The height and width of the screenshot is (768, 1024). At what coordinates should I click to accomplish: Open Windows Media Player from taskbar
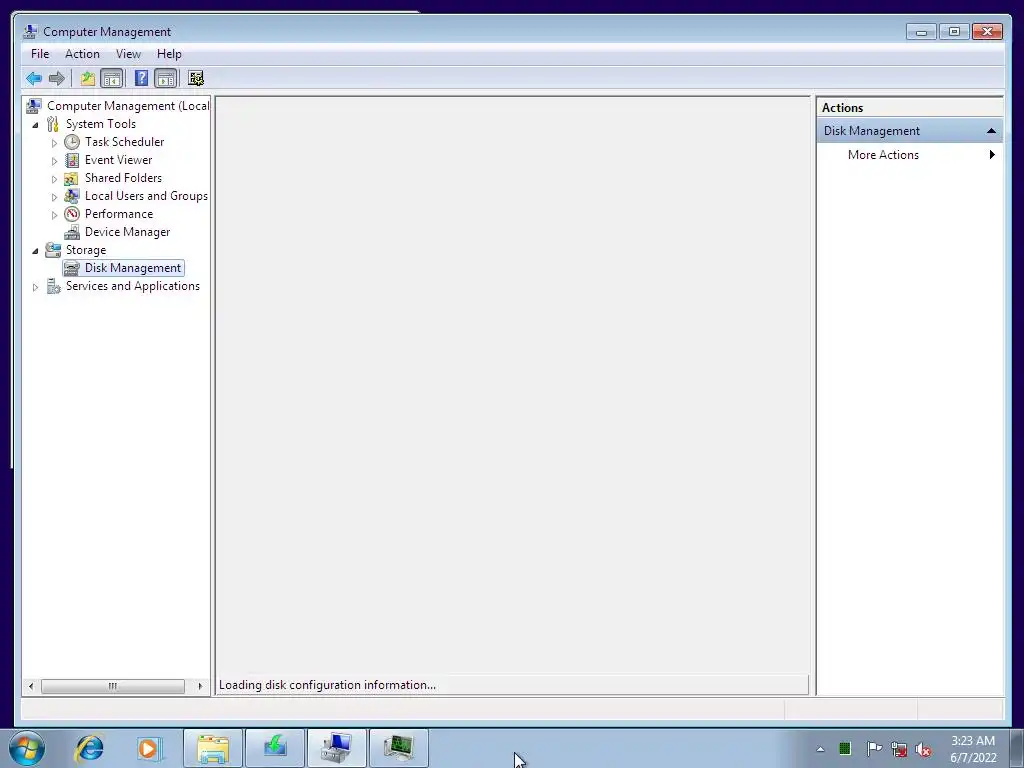coord(149,748)
